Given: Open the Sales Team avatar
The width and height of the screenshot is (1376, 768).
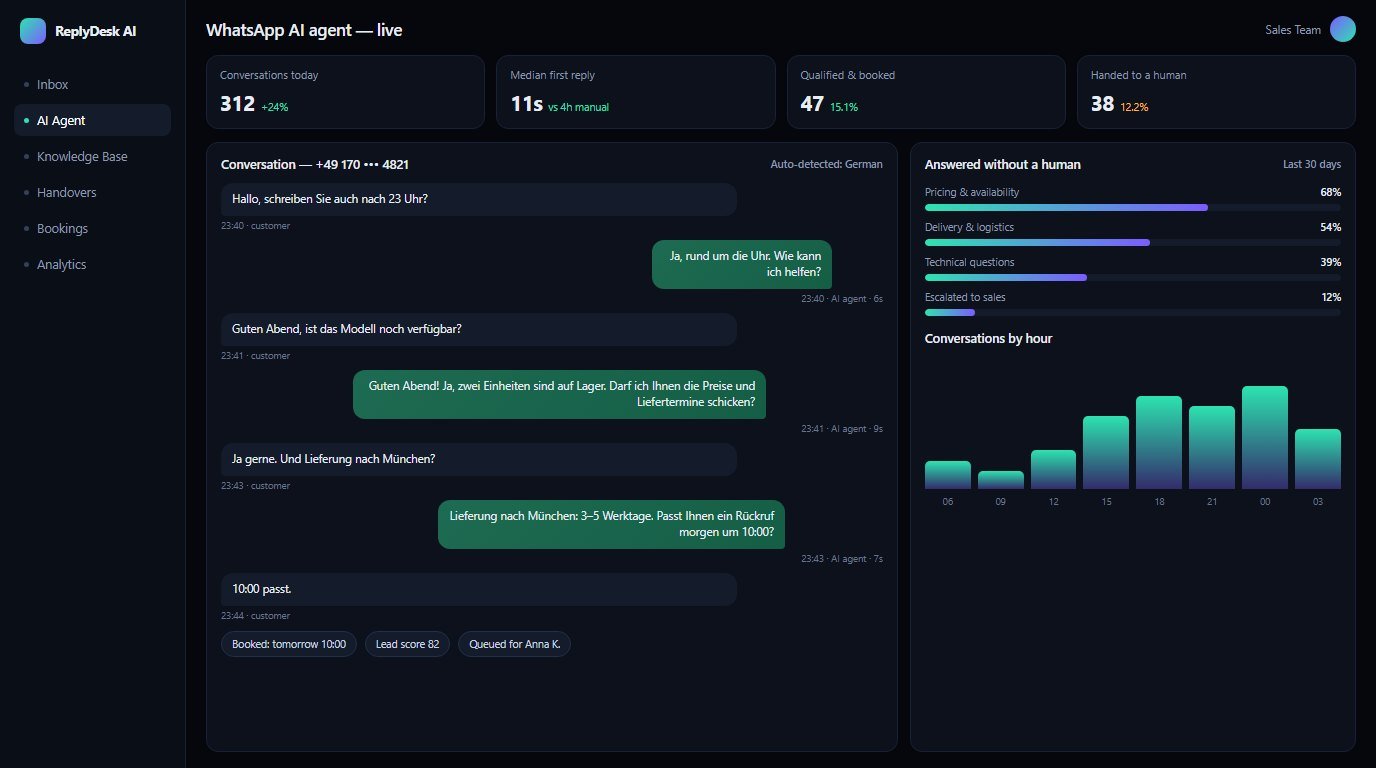Looking at the screenshot, I should [x=1343, y=30].
